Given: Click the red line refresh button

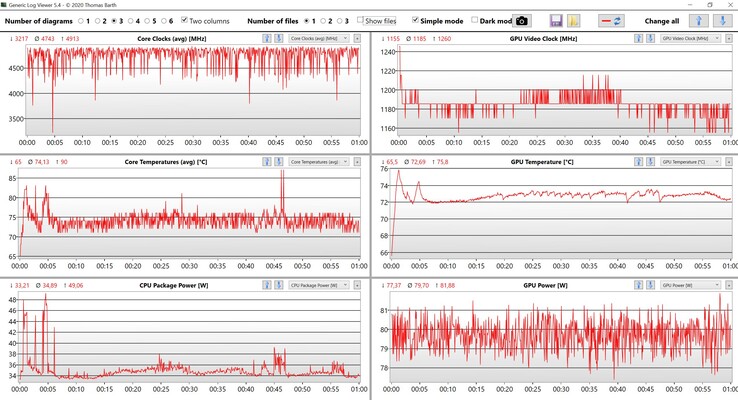Looking at the screenshot, I should pos(611,21).
